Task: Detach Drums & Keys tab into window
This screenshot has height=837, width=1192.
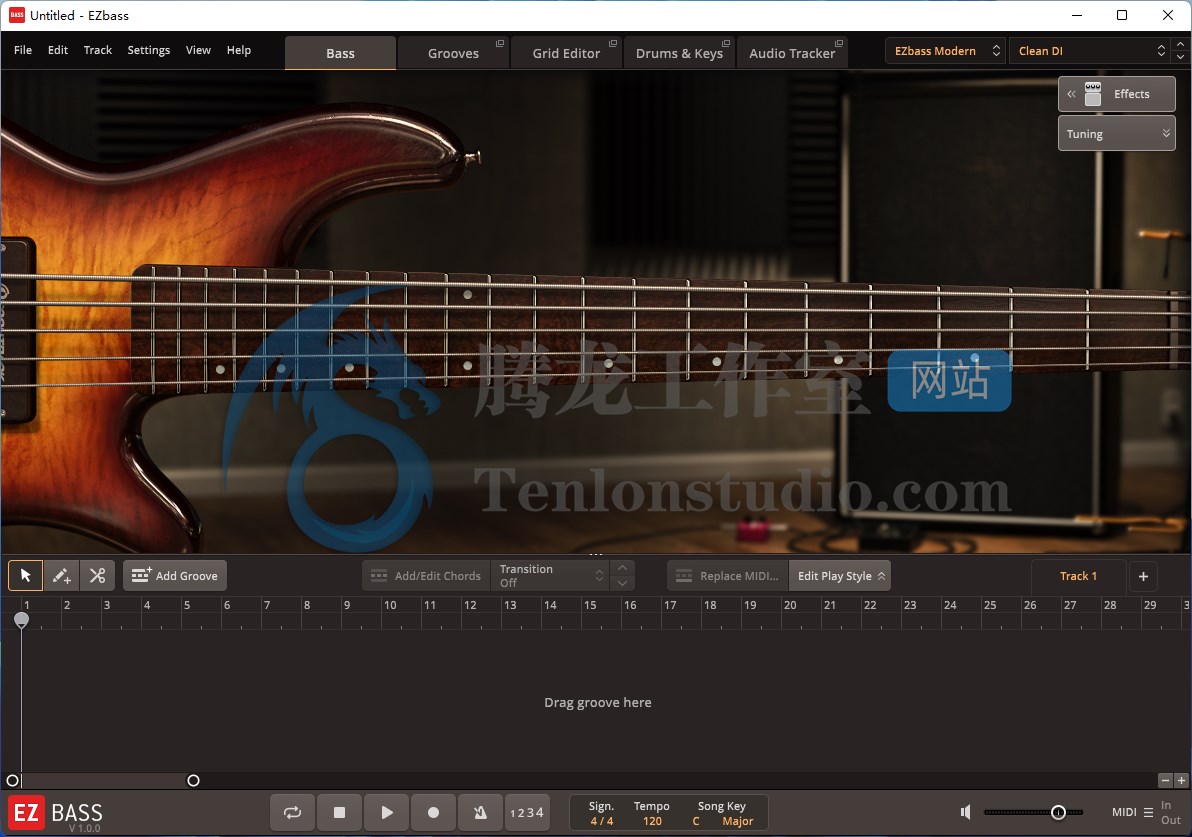Action: (x=726, y=43)
